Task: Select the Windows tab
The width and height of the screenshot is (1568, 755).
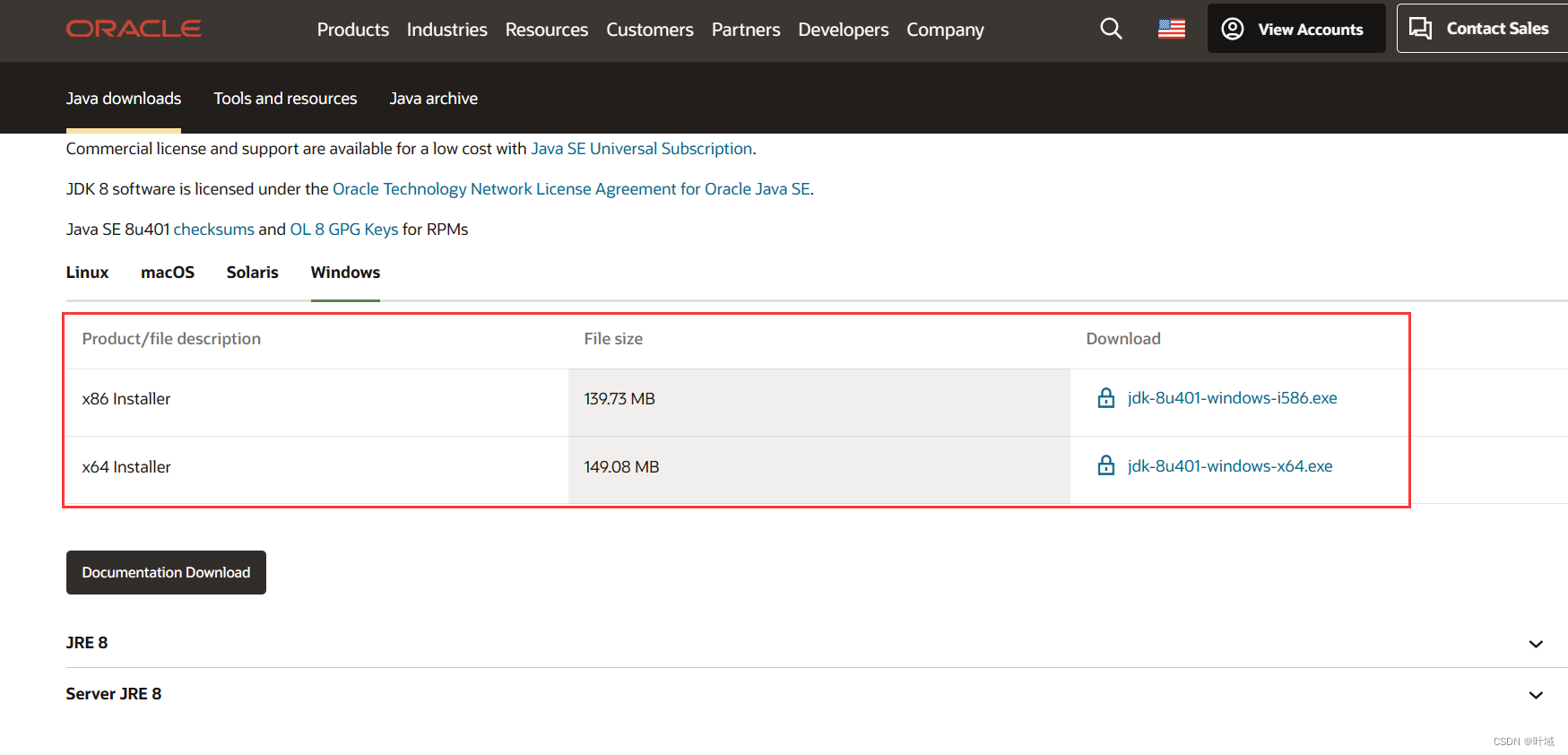Action: pos(345,273)
